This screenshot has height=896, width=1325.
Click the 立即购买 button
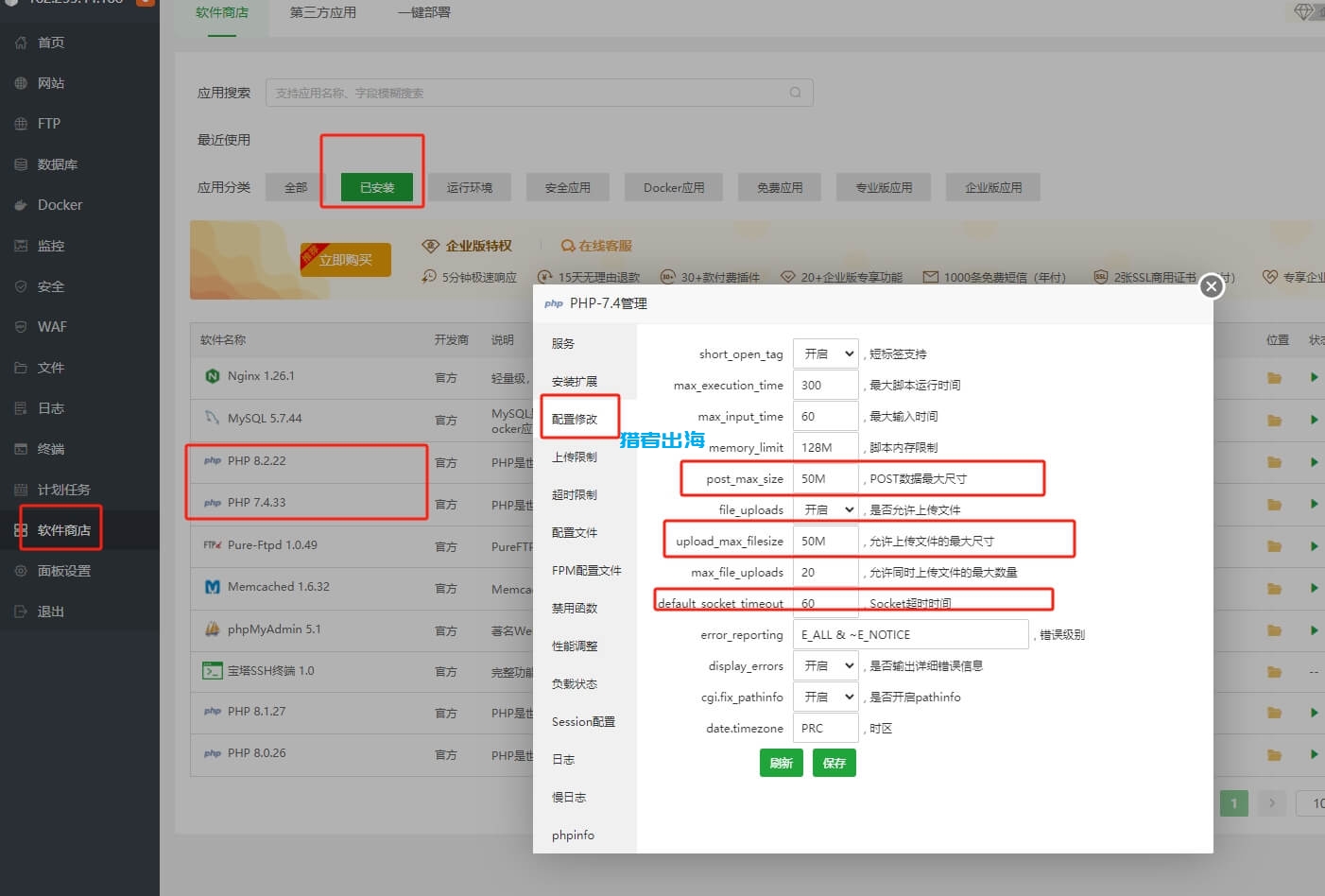(x=345, y=260)
